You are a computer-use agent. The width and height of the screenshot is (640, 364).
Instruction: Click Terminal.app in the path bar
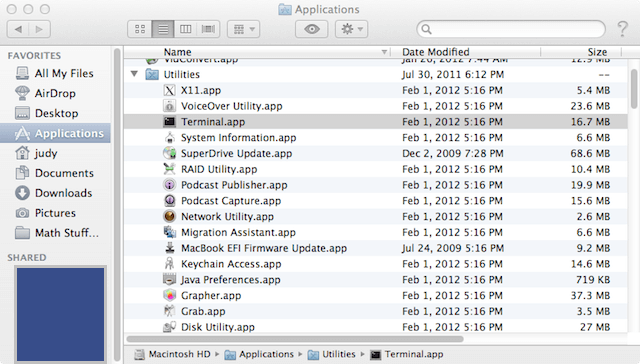(407, 354)
